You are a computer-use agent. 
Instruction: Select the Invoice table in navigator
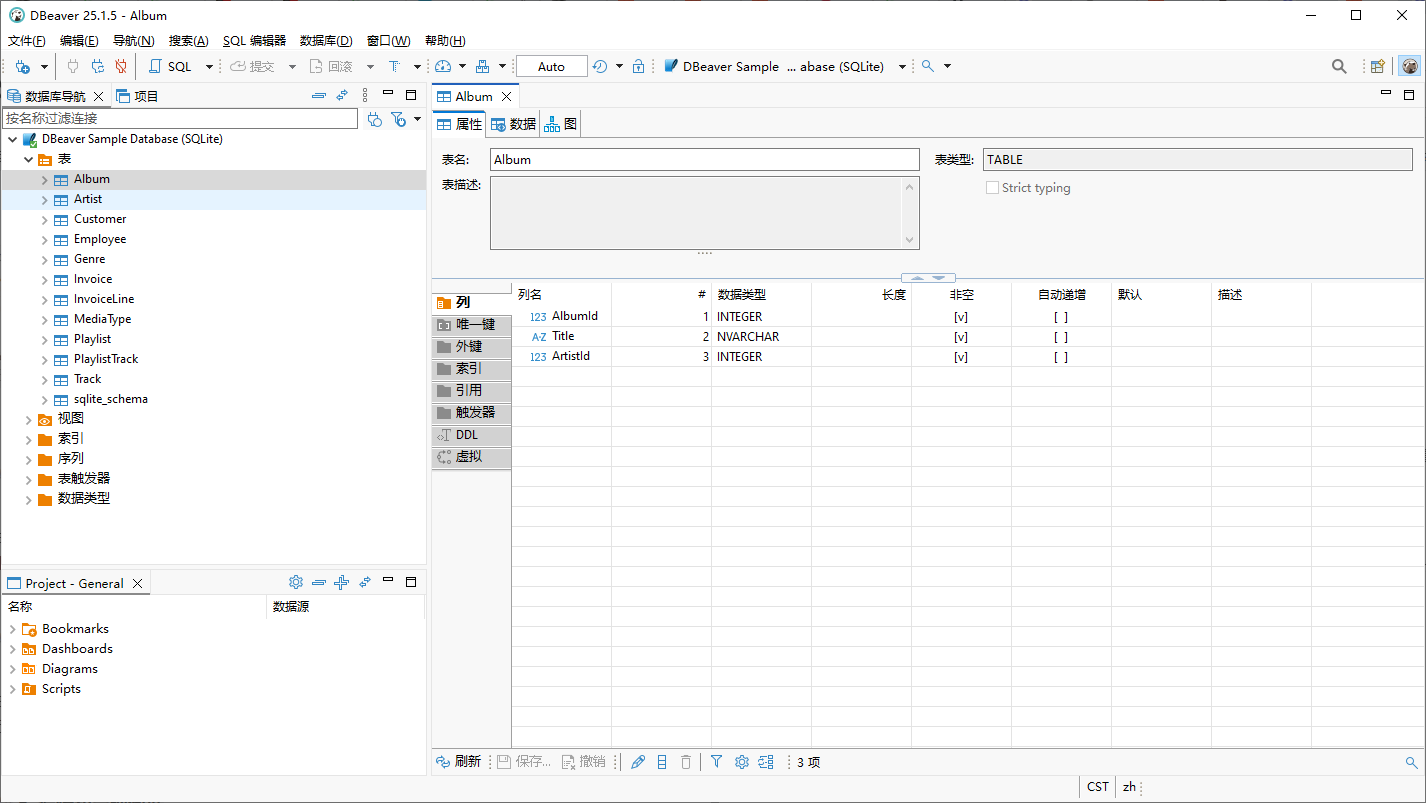92,279
